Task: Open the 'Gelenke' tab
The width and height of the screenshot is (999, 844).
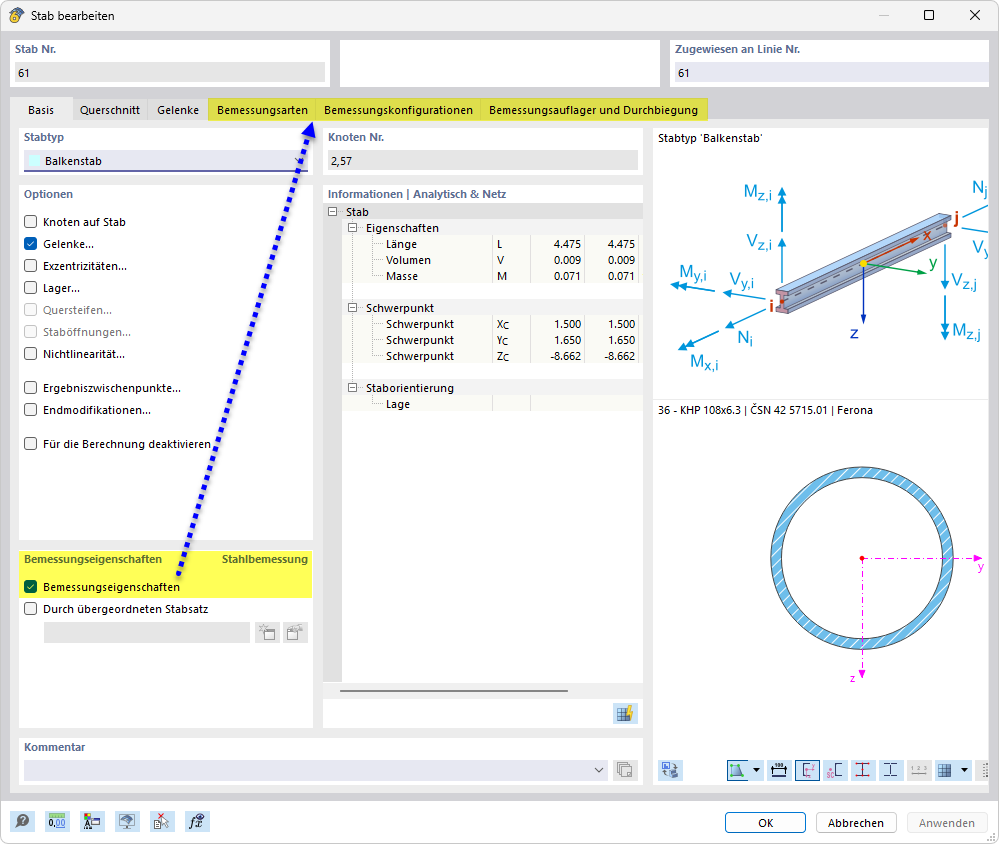Action: tap(178, 110)
